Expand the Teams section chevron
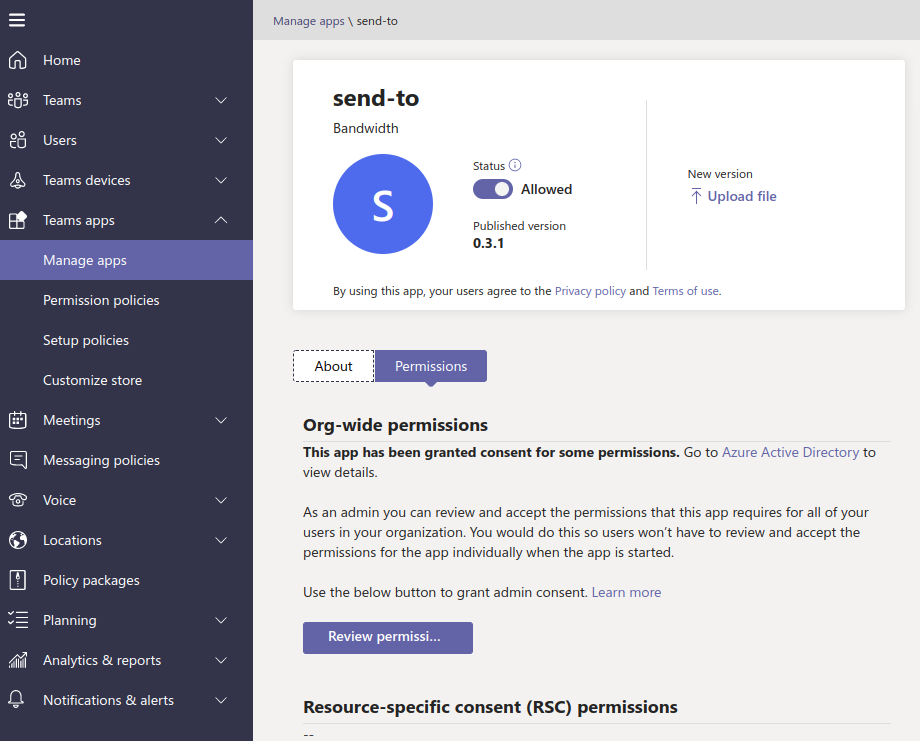The width and height of the screenshot is (920, 741). pos(221,100)
